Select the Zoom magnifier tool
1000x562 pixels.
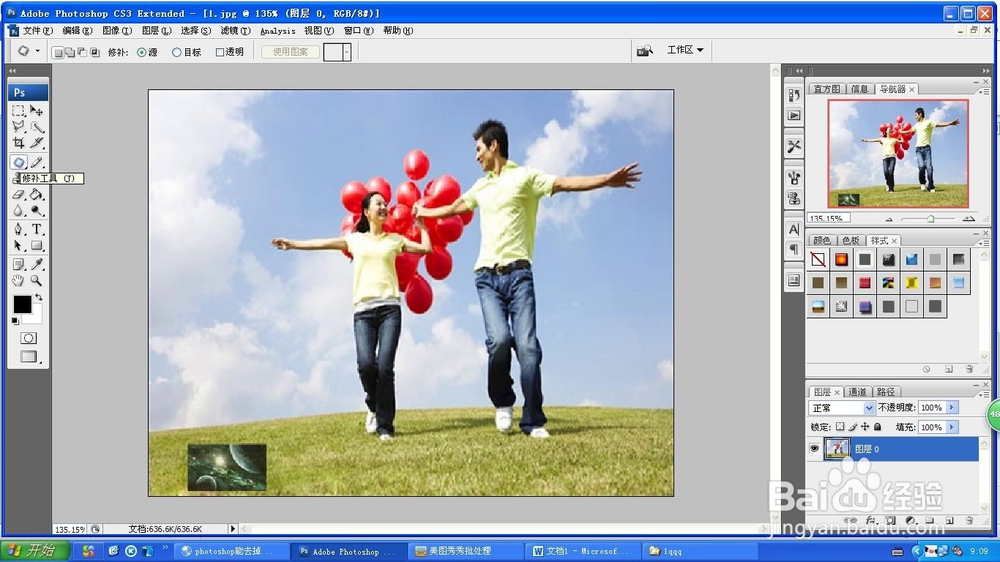37,280
